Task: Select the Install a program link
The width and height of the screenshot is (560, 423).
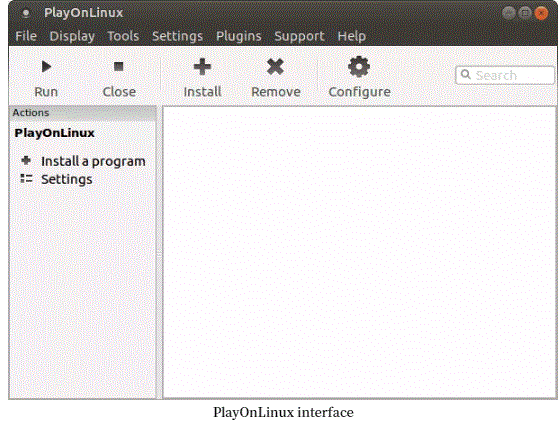Action: click(x=93, y=161)
